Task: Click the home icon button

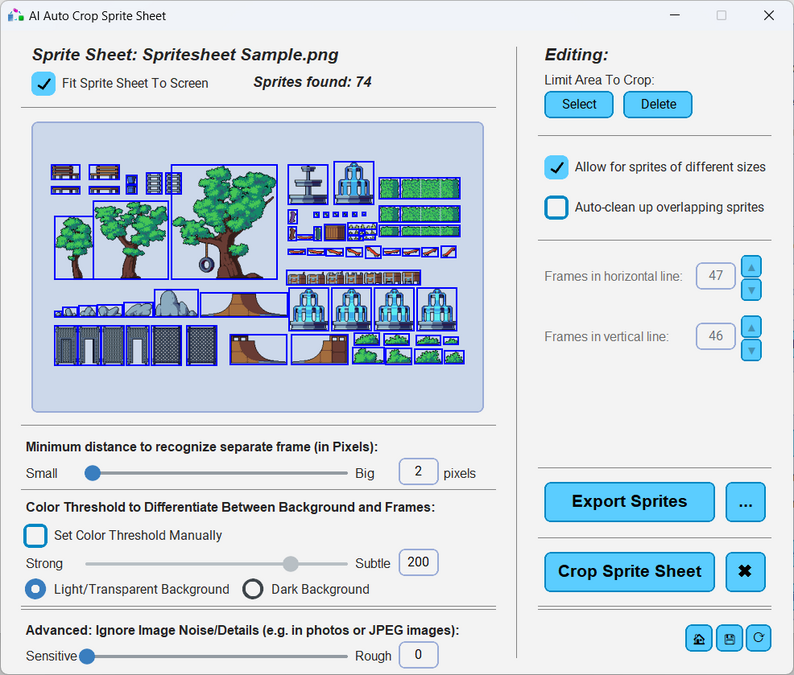Action: 699,638
